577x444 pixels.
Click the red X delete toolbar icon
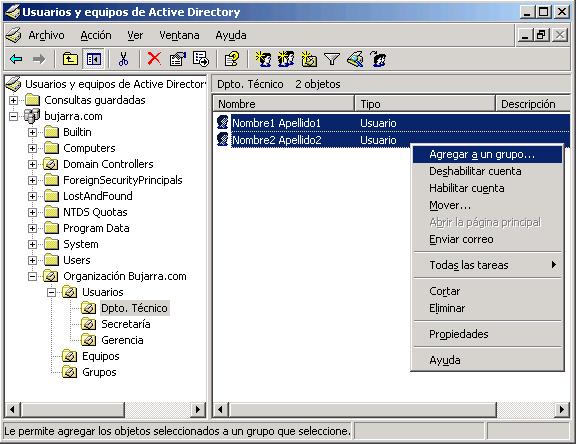(154, 58)
